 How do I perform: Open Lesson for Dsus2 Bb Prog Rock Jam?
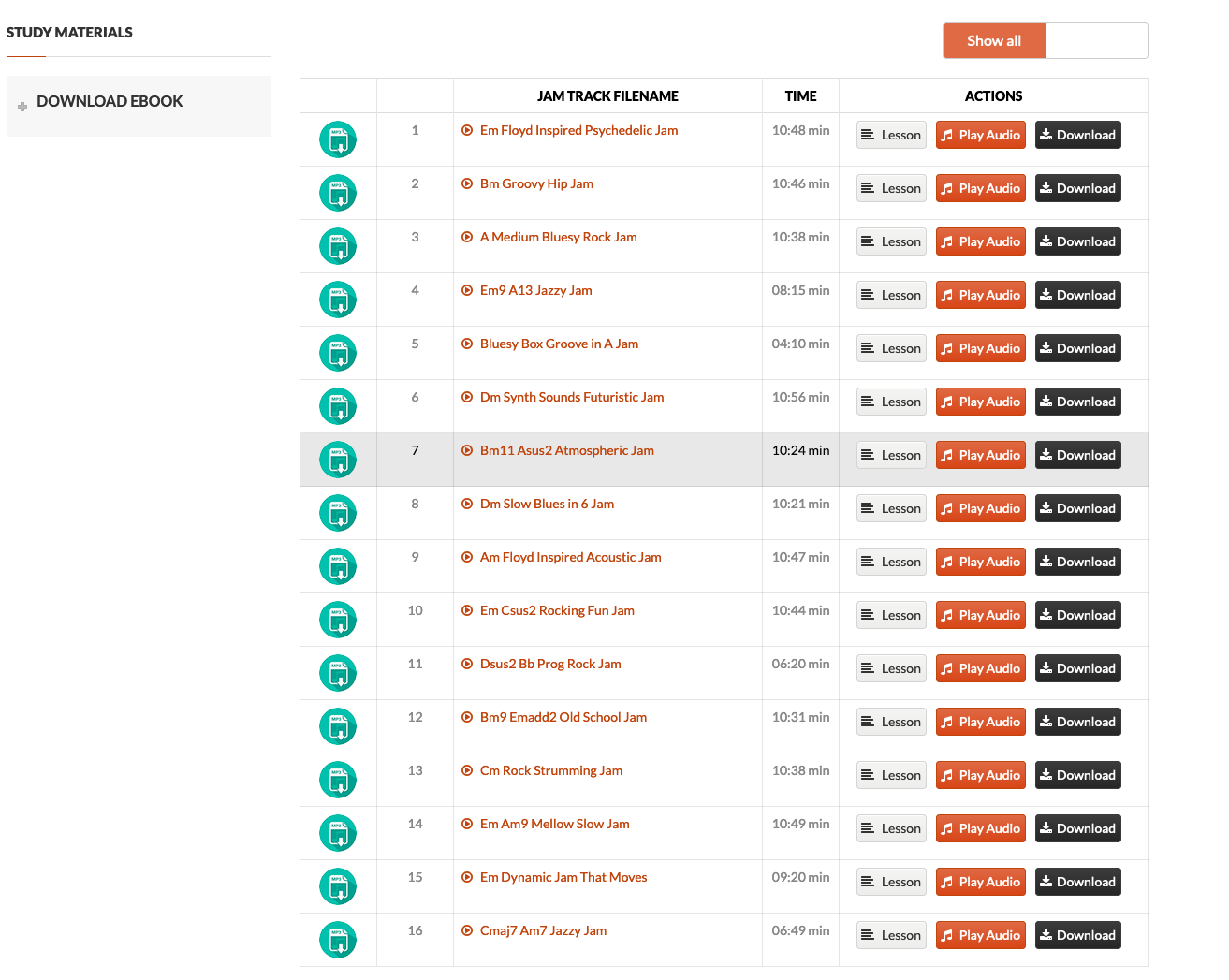pos(891,669)
